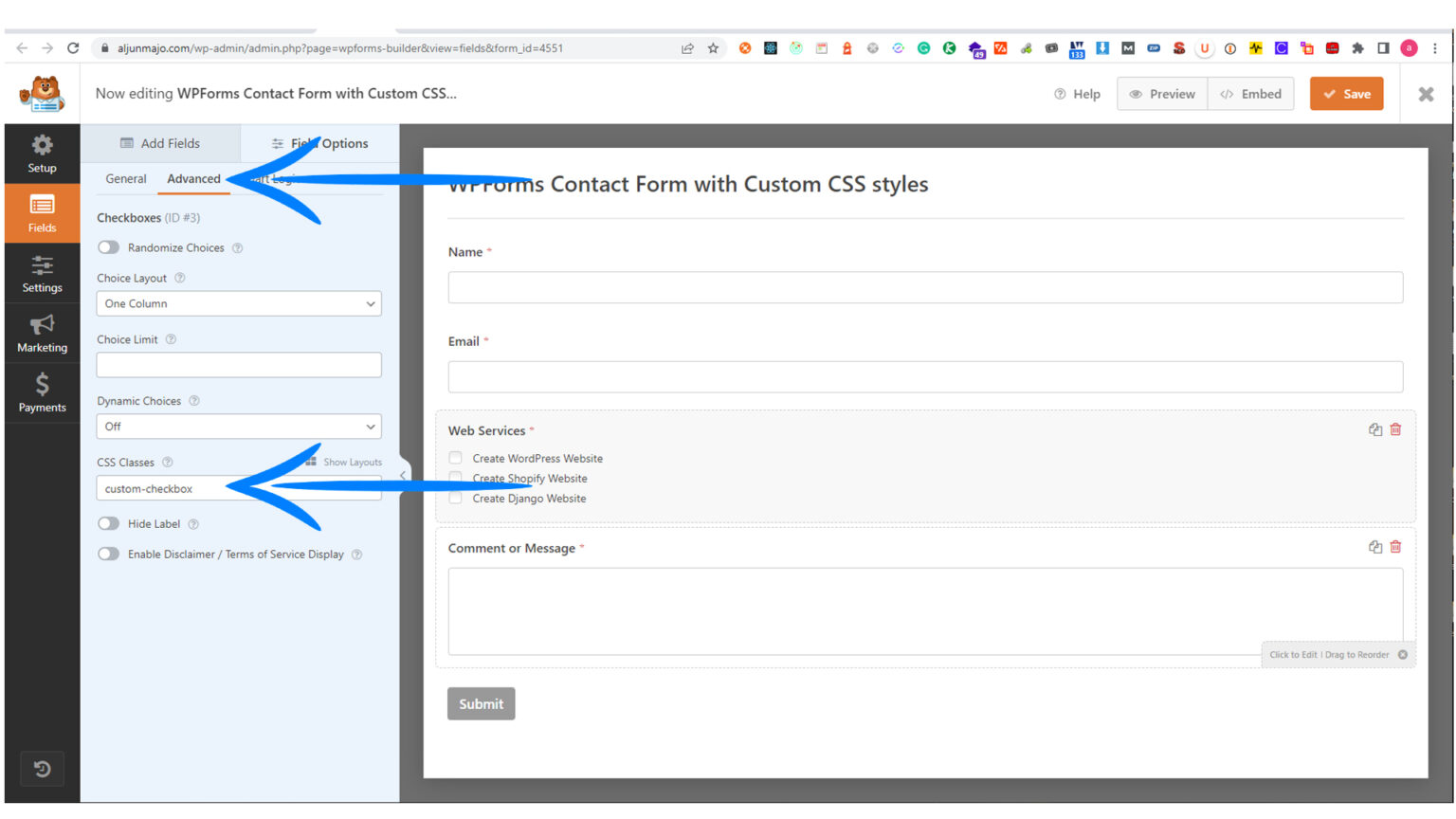Save the form with Save button
The width and height of the screenshot is (1456, 819).
click(1346, 94)
